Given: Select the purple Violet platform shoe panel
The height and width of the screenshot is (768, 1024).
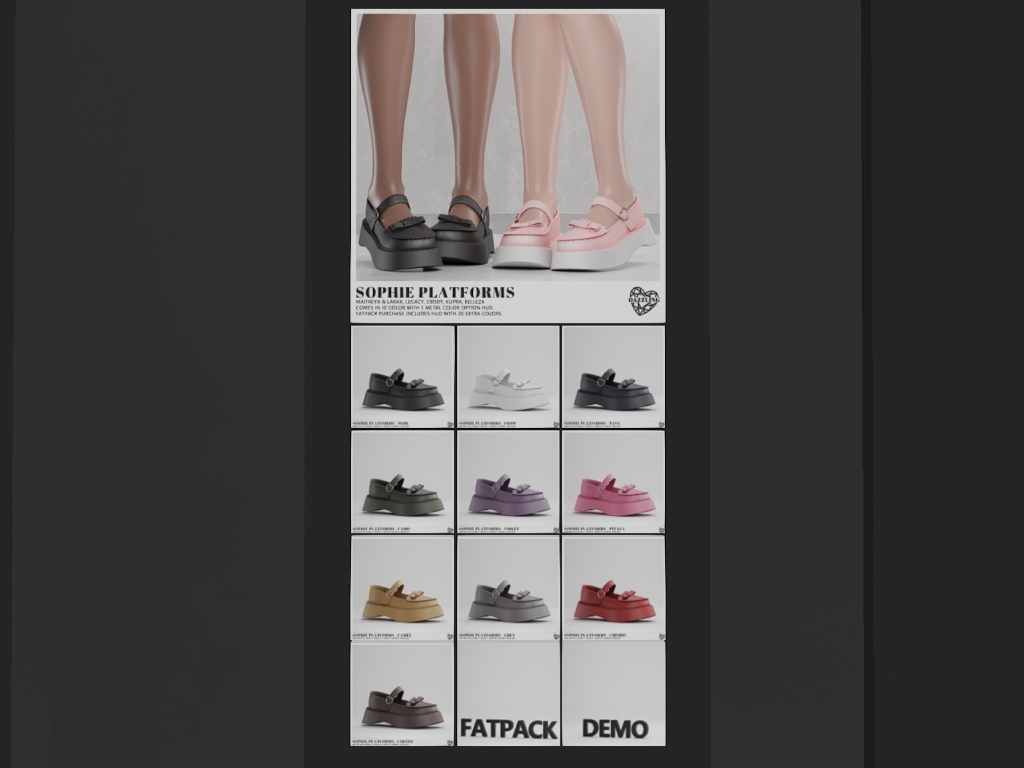Looking at the screenshot, I should pos(509,482).
